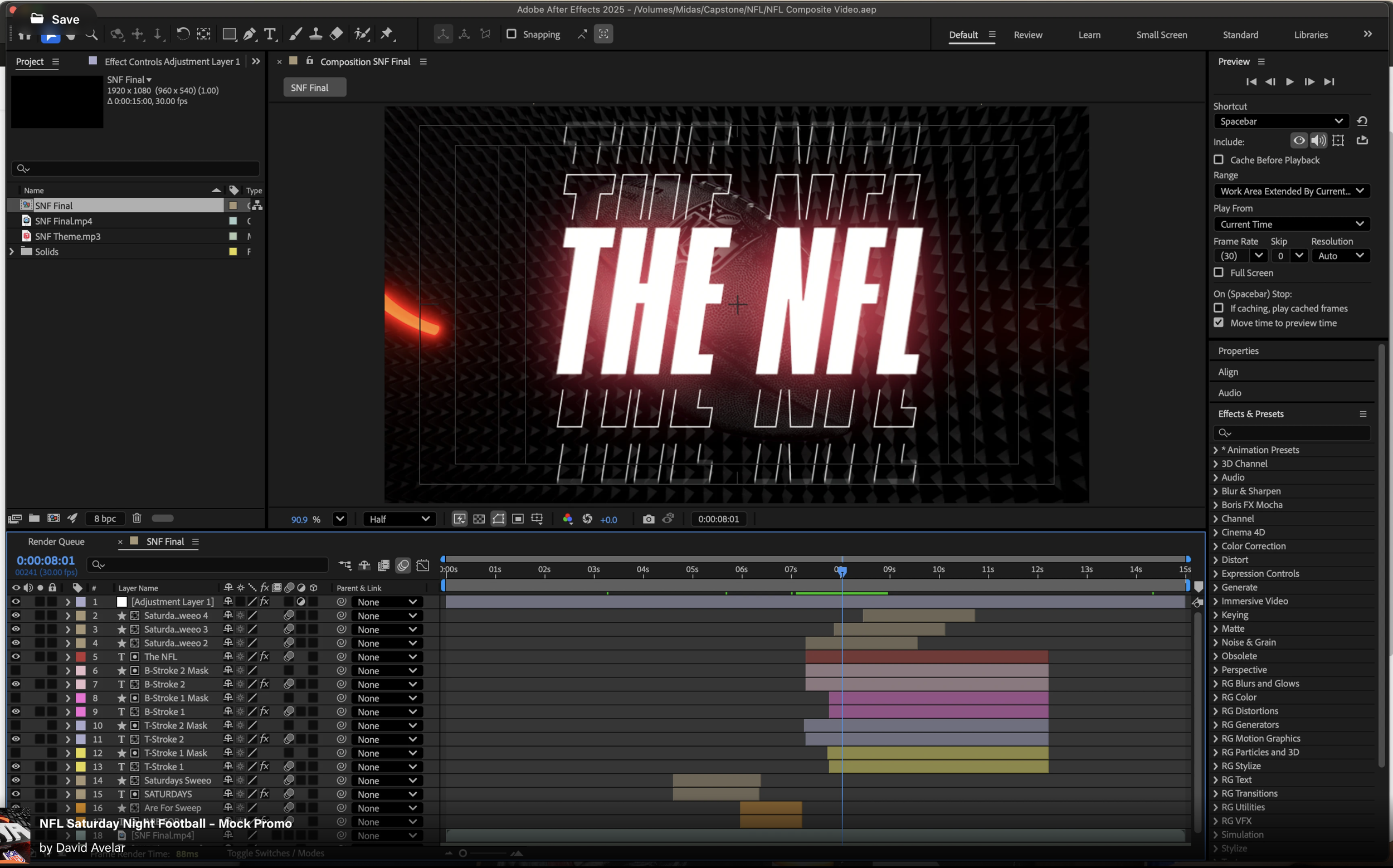Show the B-Stroke 2 Mask layer

pos(16,671)
